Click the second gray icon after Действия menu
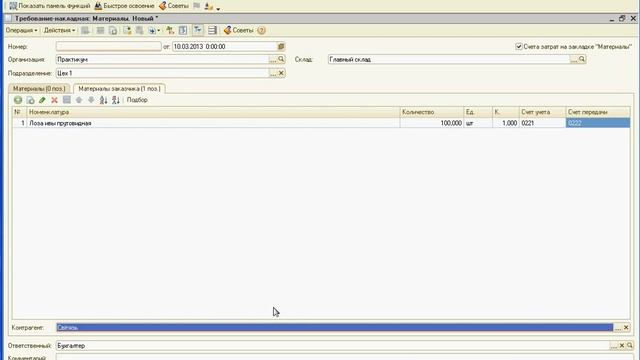640x360 pixels. coord(100,31)
